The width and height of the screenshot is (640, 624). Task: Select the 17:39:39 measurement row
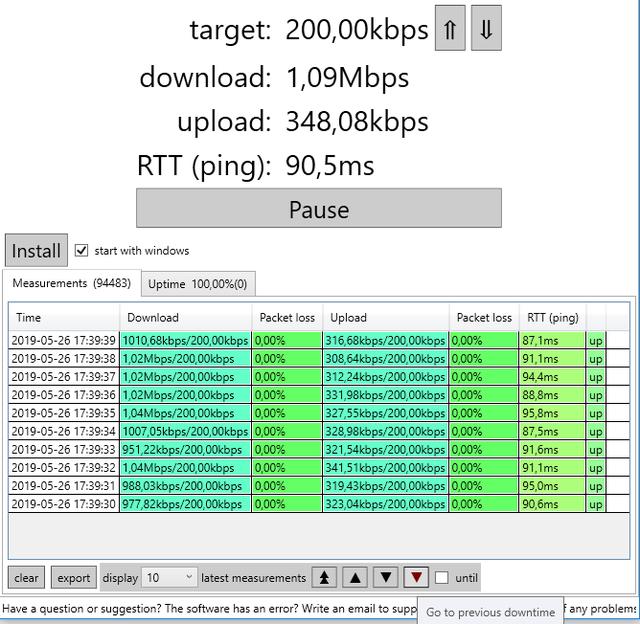point(64,341)
